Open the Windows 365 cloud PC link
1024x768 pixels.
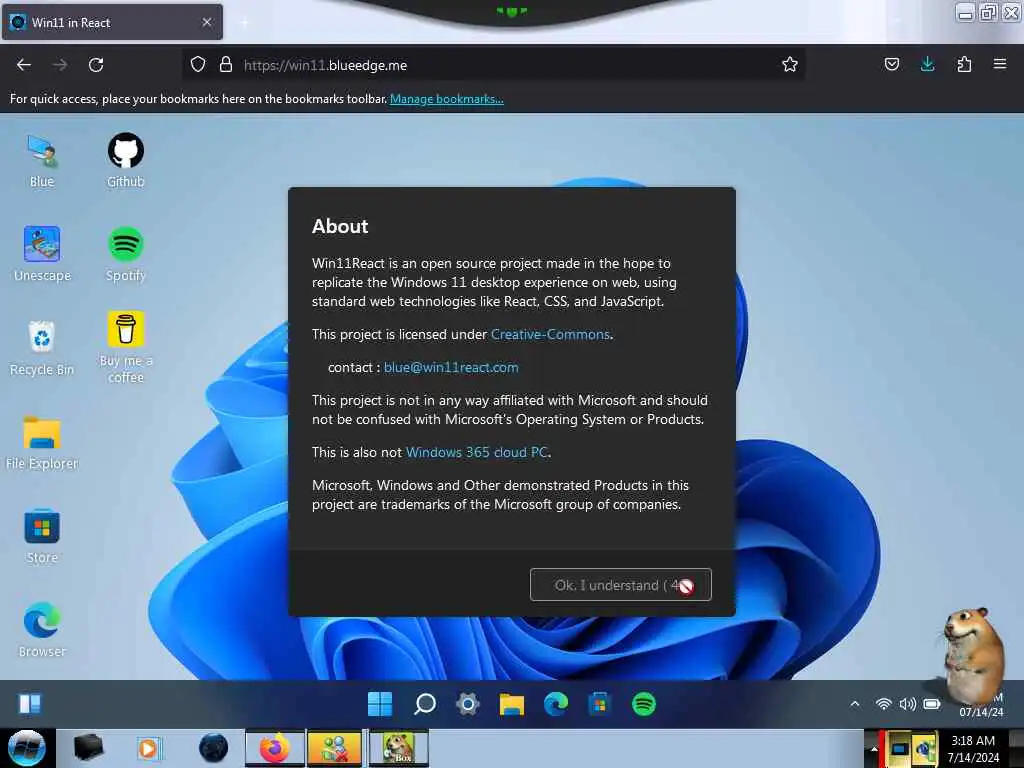[477, 452]
